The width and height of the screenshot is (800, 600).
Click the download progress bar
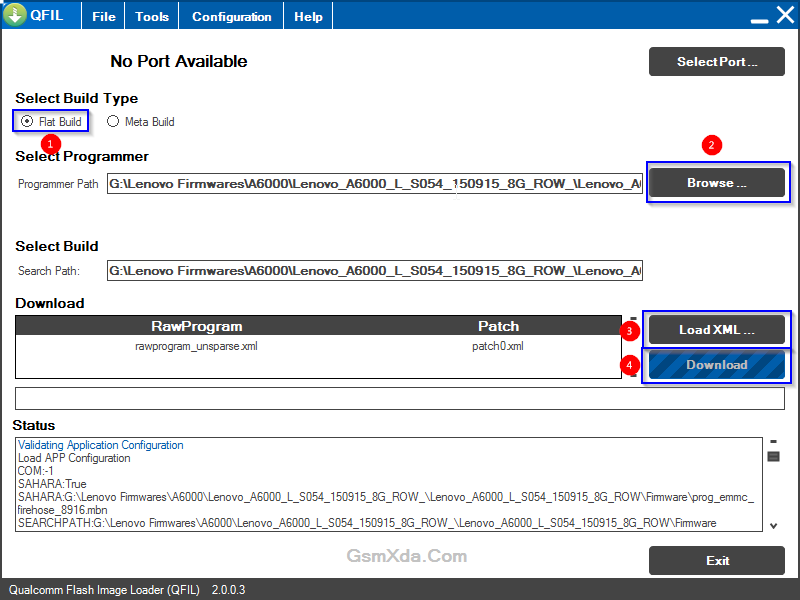[399, 398]
